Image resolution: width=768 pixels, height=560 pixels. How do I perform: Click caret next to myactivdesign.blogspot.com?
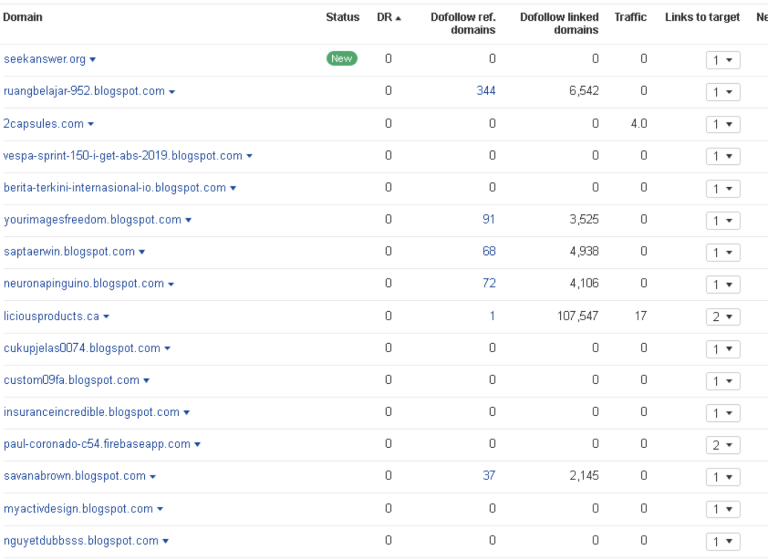pos(160,509)
